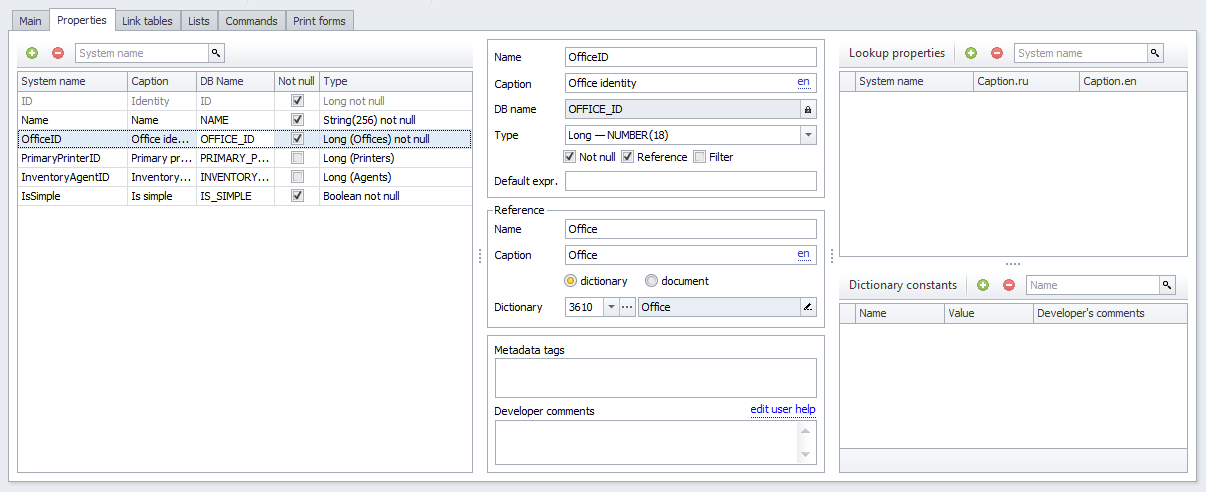Click the ellipsis button beside Dictionary code
Screen dimensions: 1206x492
tap(628, 307)
